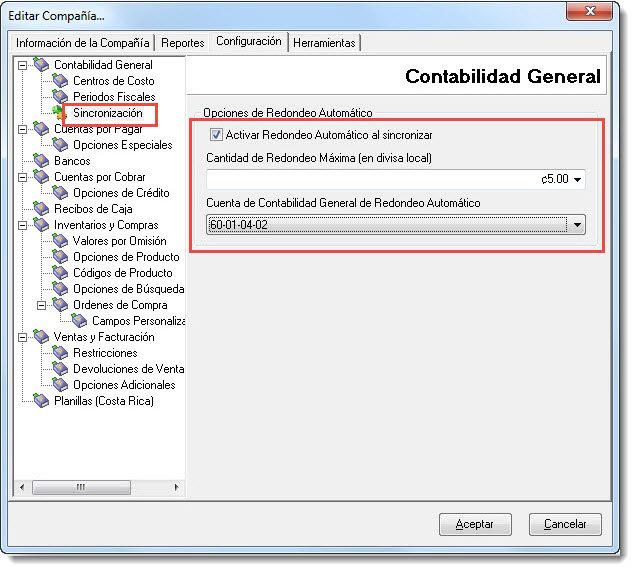This screenshot has width=635, height=571.
Task: Collapse the Ordenes de Compra node
Action: pyautogui.click(x=42, y=305)
